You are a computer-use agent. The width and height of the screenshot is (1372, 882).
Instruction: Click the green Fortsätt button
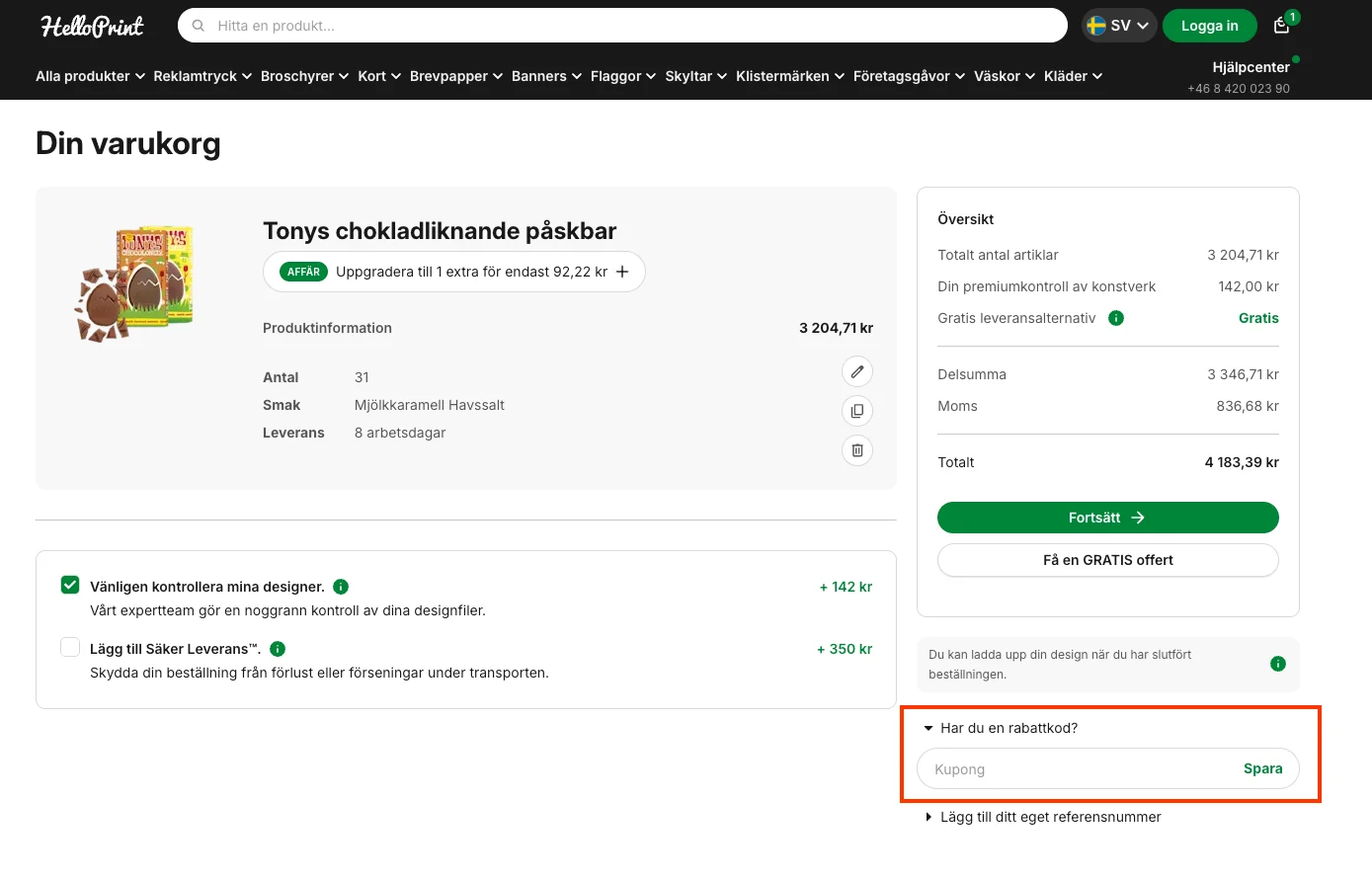point(1108,518)
